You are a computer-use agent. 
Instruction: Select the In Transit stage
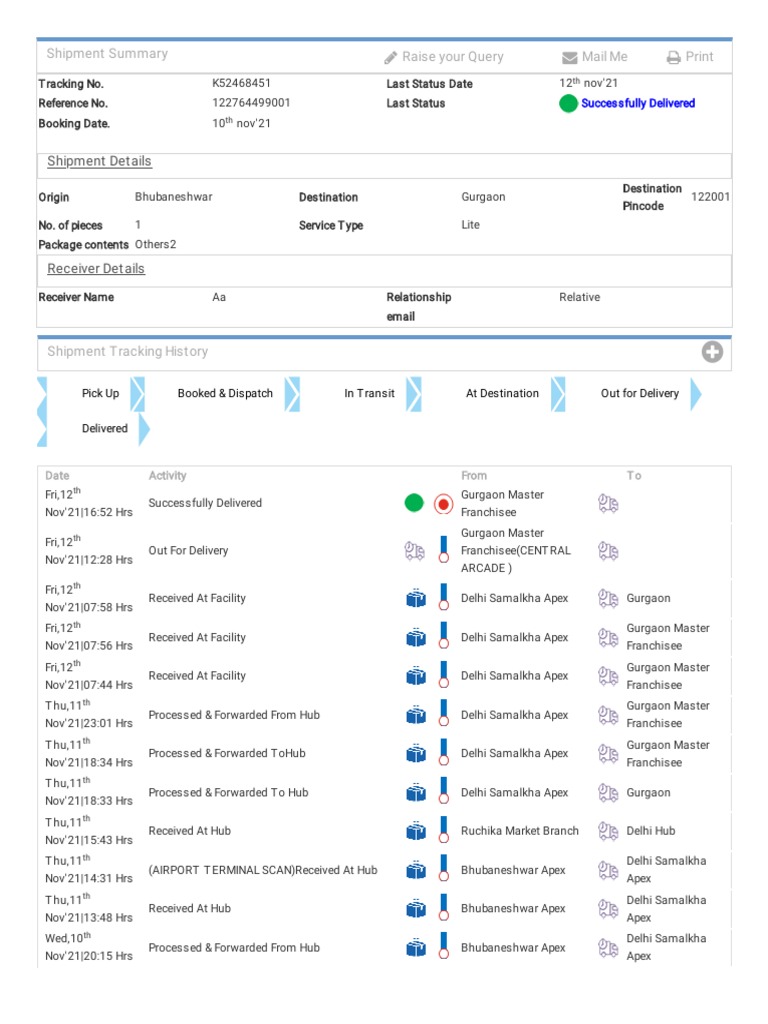point(369,394)
